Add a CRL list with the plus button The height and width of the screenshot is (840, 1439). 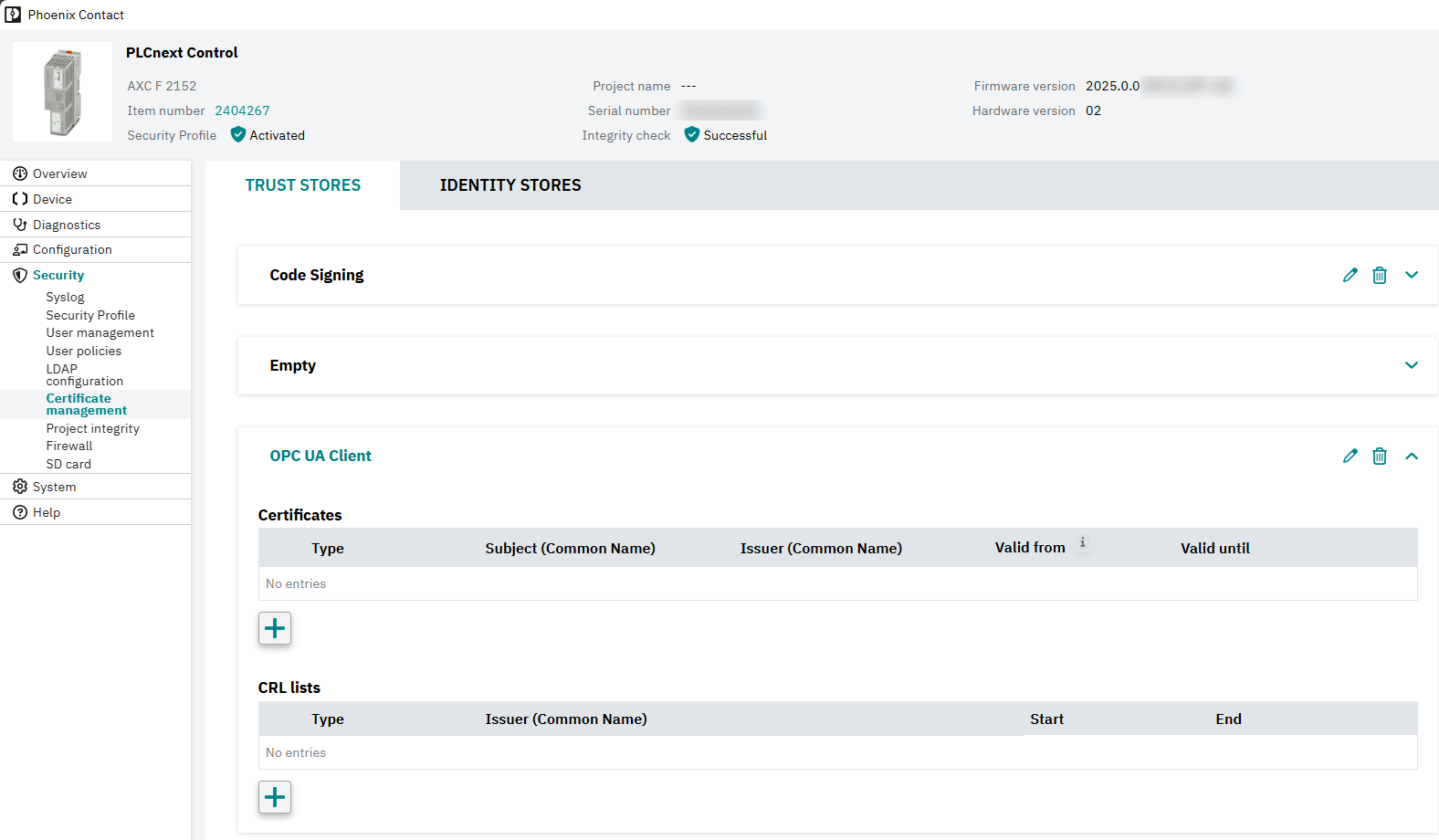[275, 797]
